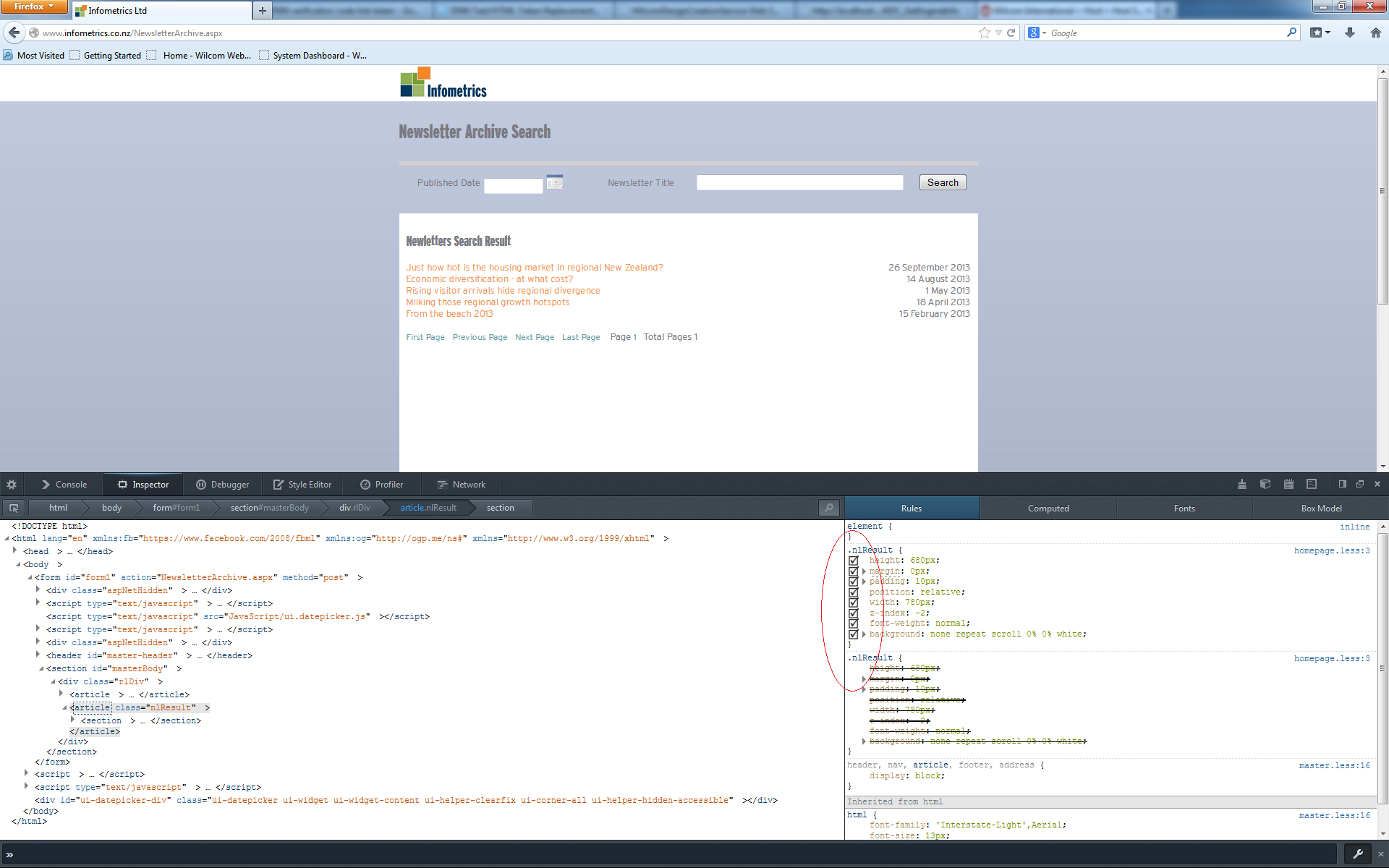
Task: Open the developer toolbox options gear
Action: (12, 485)
